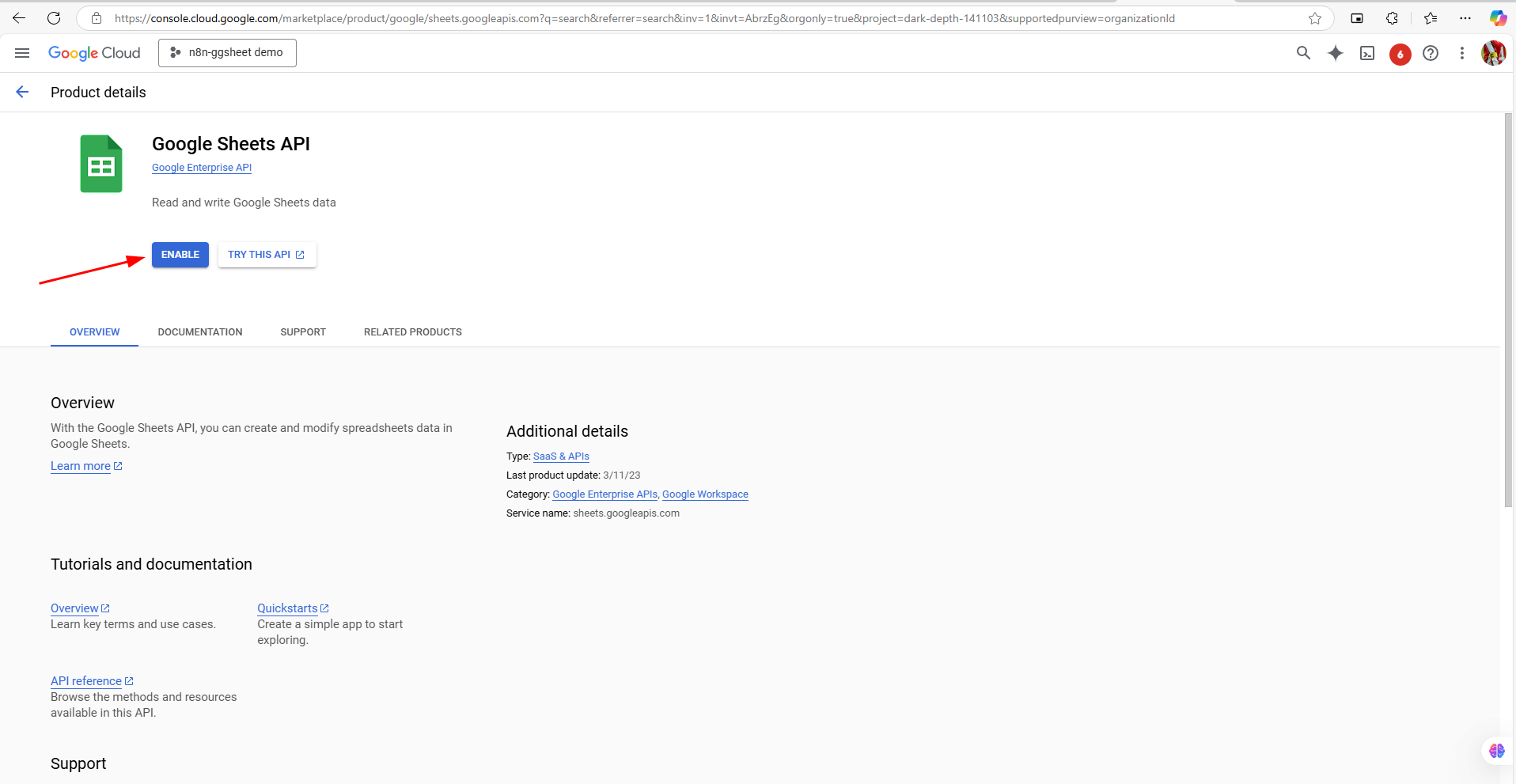Click the Google Sheets product icon
Viewport: 1516px width, 784px height.
tap(101, 164)
